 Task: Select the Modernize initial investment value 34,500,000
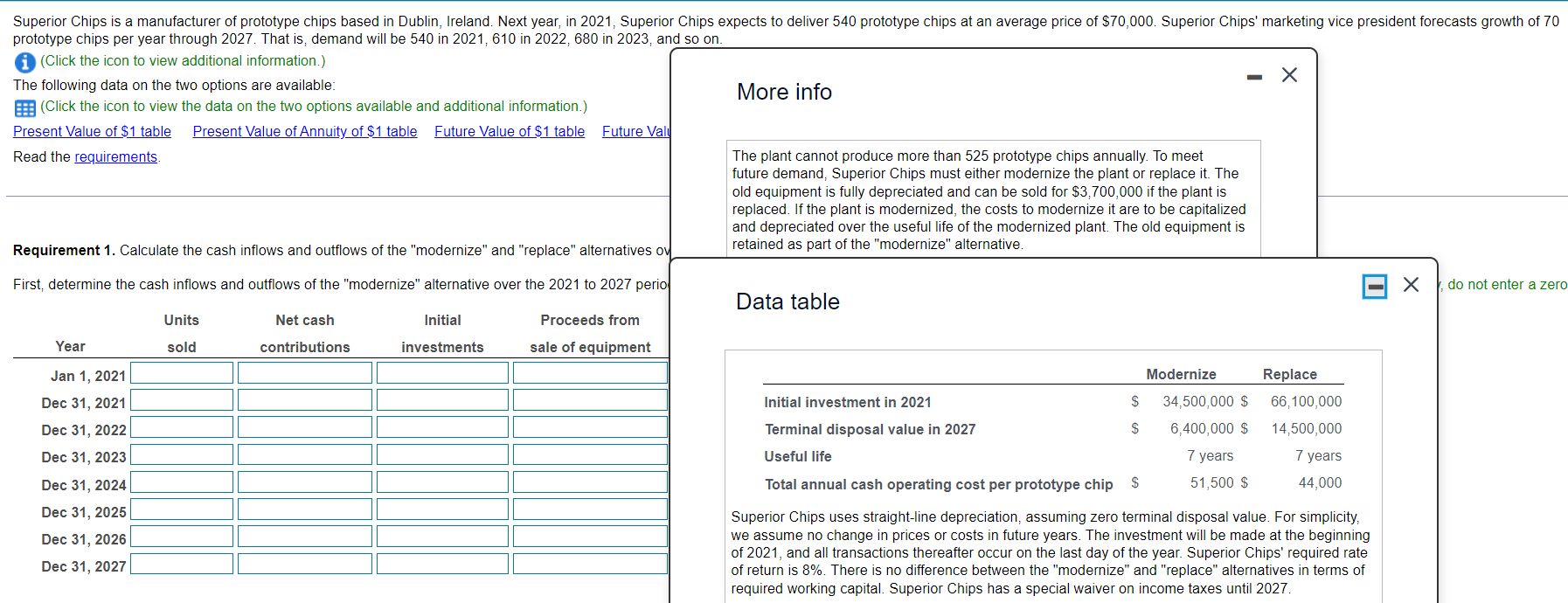coord(1197,401)
